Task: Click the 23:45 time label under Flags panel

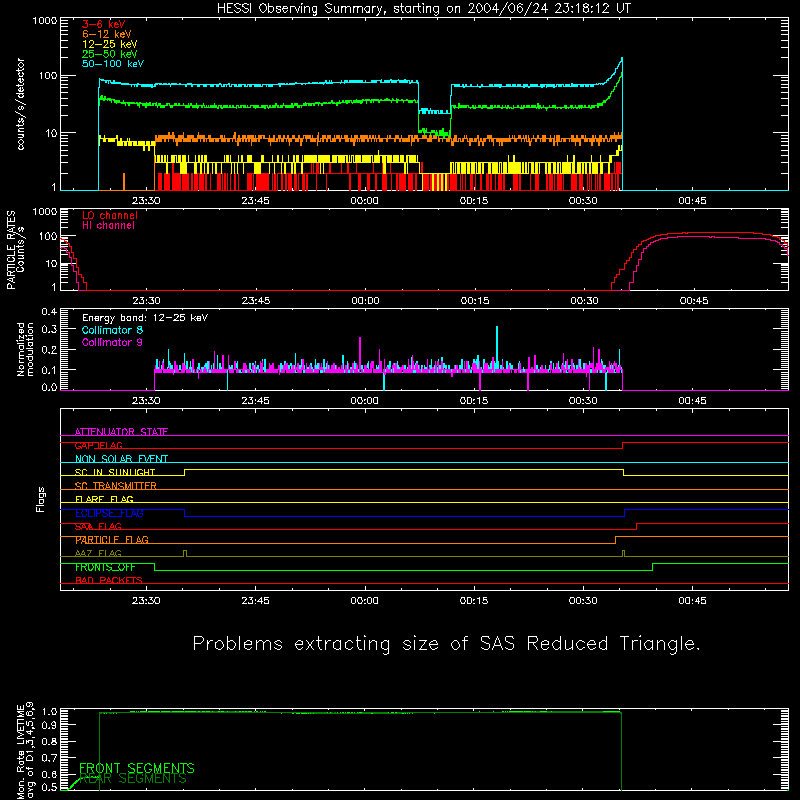Action: (255, 601)
